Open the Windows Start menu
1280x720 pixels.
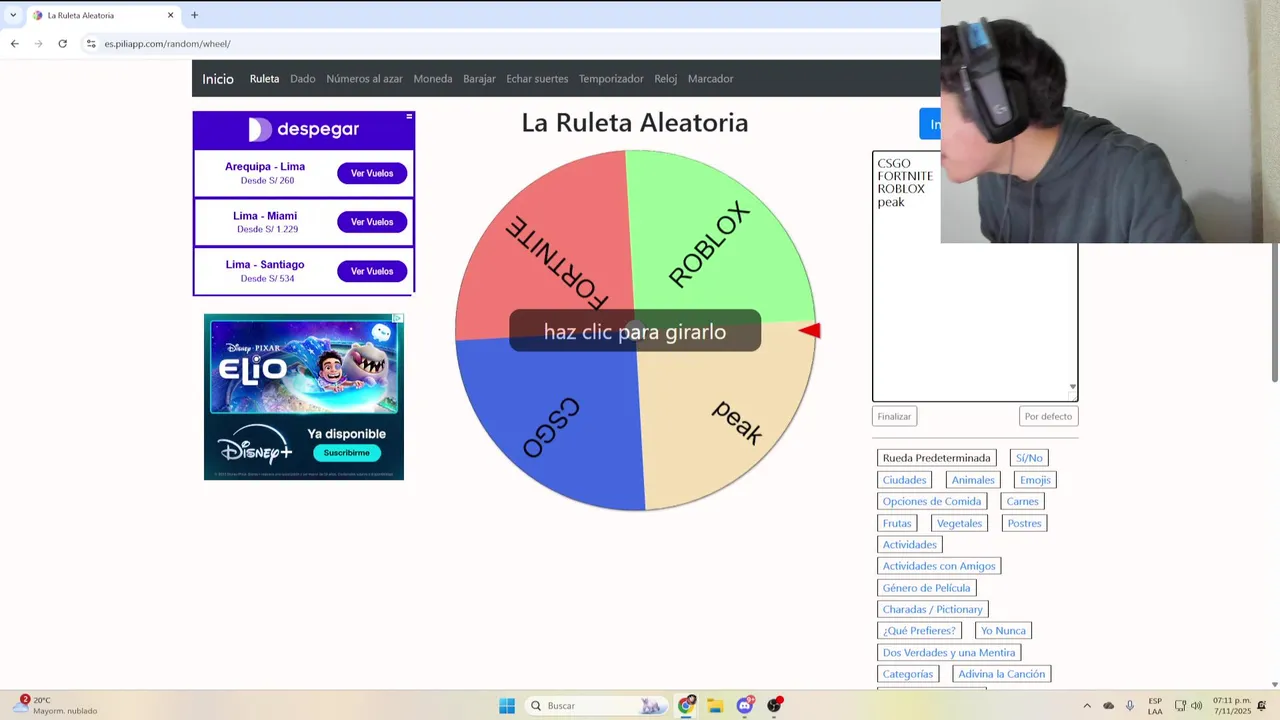(x=507, y=706)
